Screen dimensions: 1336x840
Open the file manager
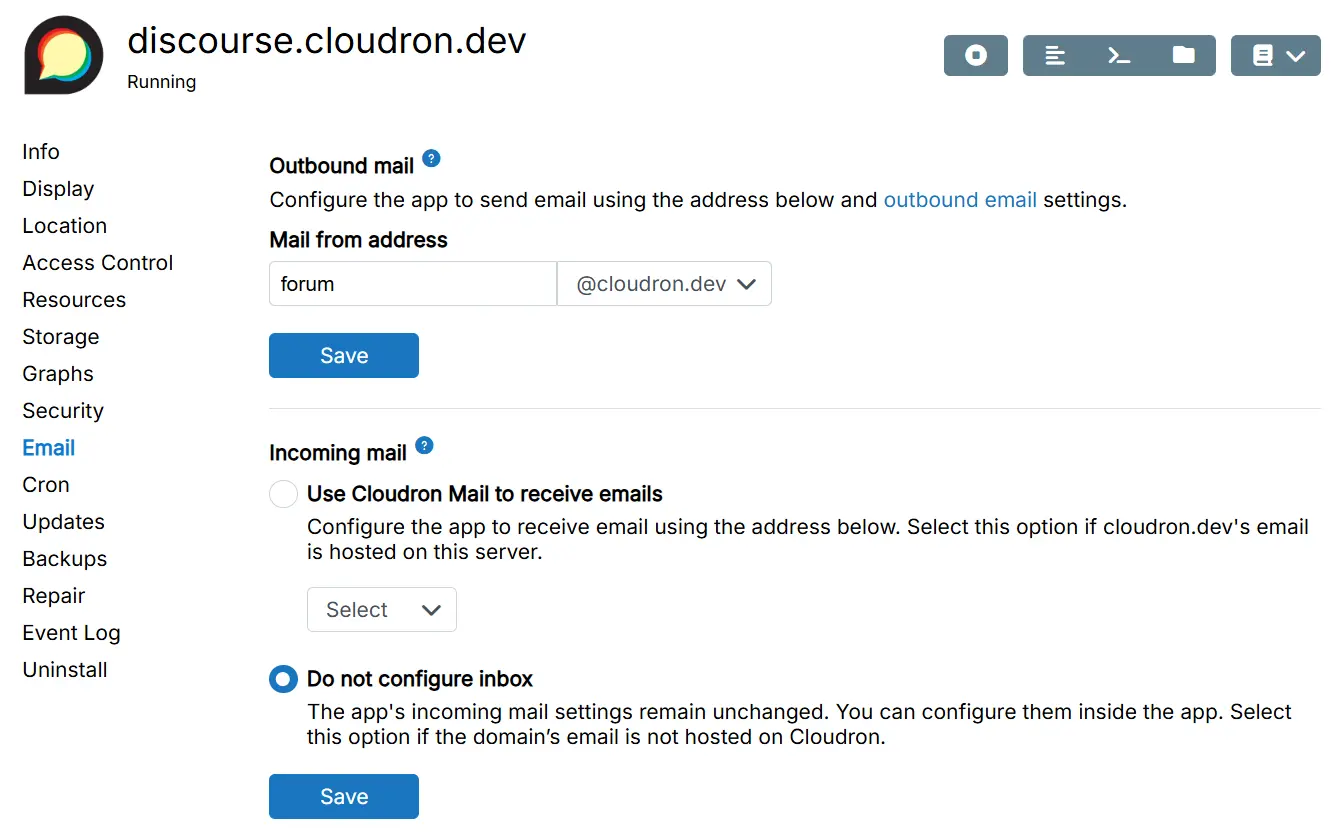tap(1183, 55)
